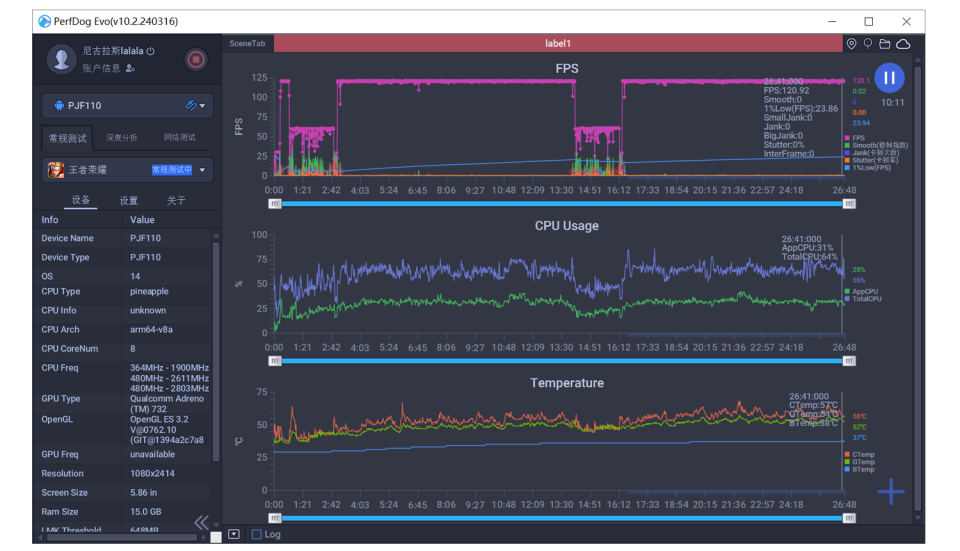This screenshot has width=960, height=551.
Task: Click the right range handle under FPS chart
Action: click(x=849, y=203)
